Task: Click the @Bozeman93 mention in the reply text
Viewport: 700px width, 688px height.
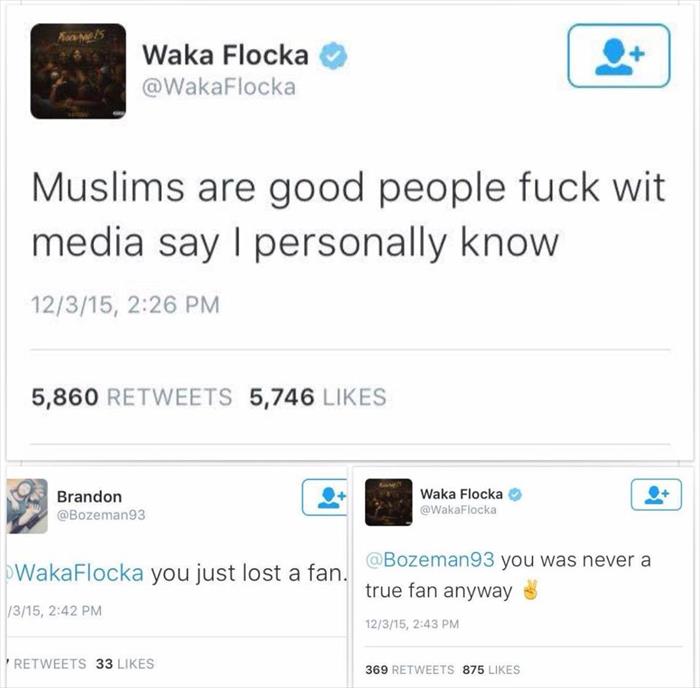Action: tap(430, 559)
